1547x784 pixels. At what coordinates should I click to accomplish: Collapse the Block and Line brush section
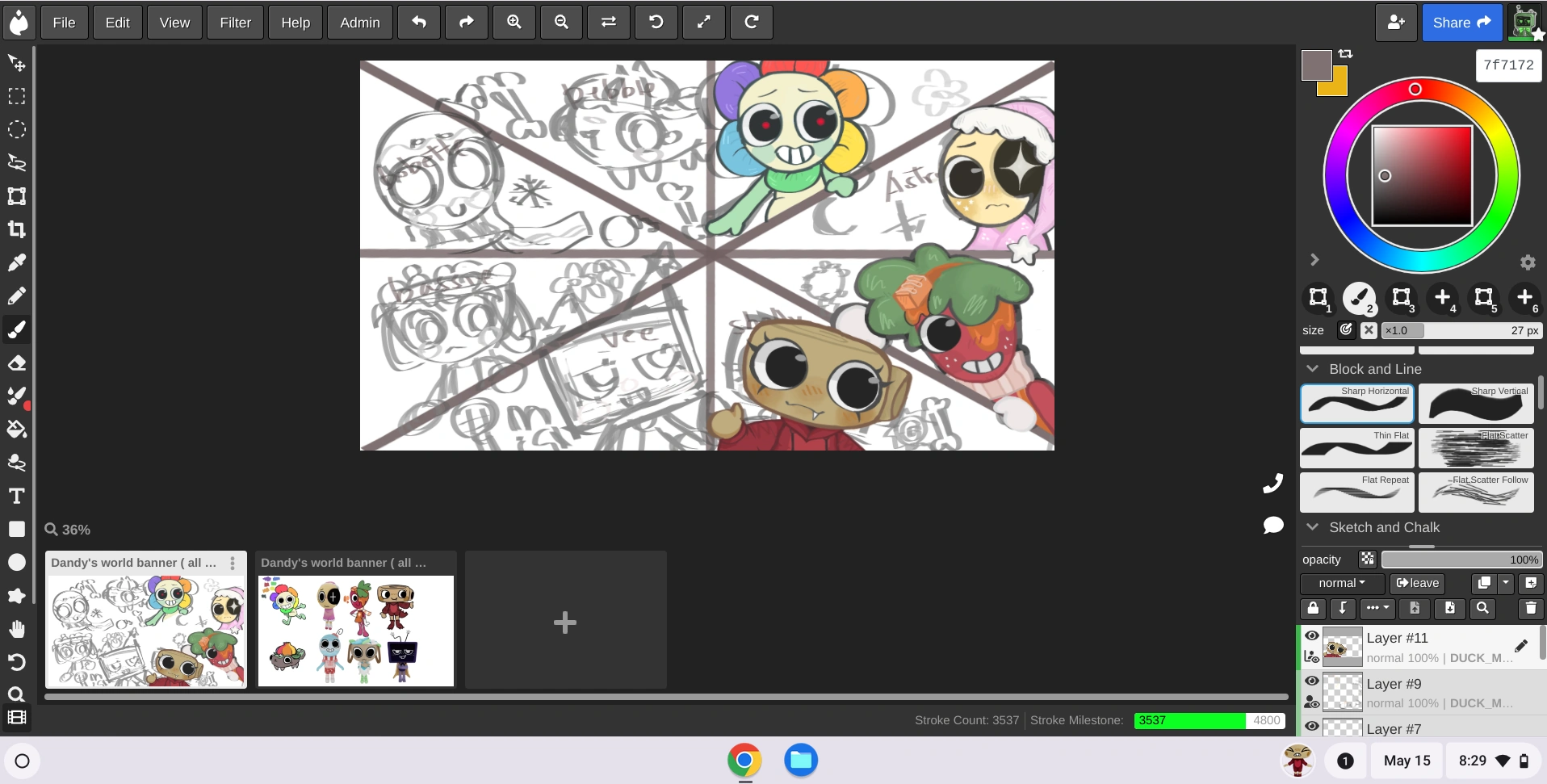[1312, 368]
